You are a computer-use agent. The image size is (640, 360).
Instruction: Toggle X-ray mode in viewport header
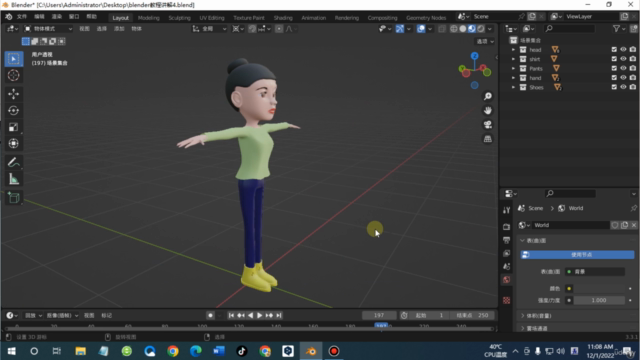(442, 29)
